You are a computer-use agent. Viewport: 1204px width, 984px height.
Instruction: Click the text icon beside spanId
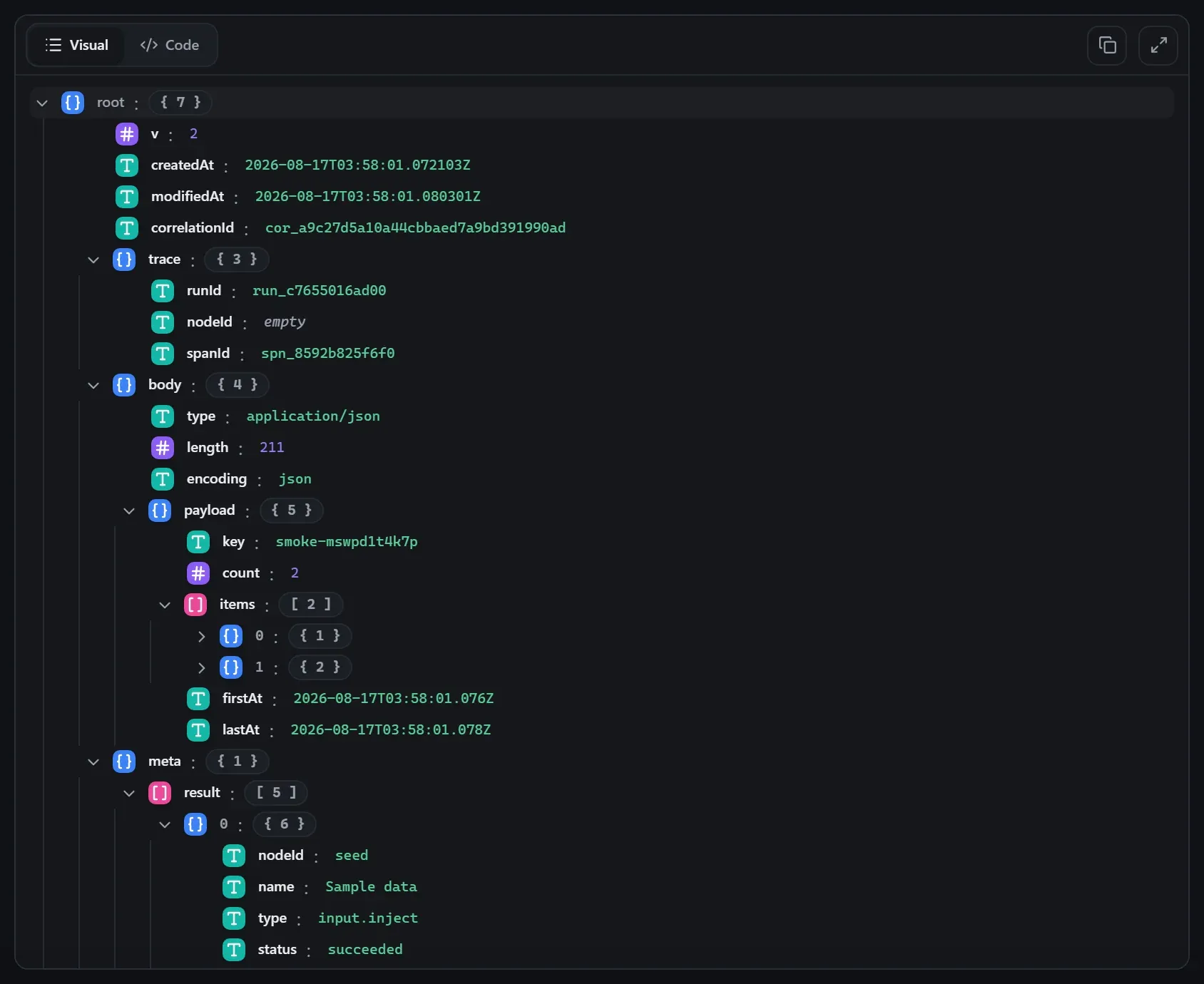163,354
